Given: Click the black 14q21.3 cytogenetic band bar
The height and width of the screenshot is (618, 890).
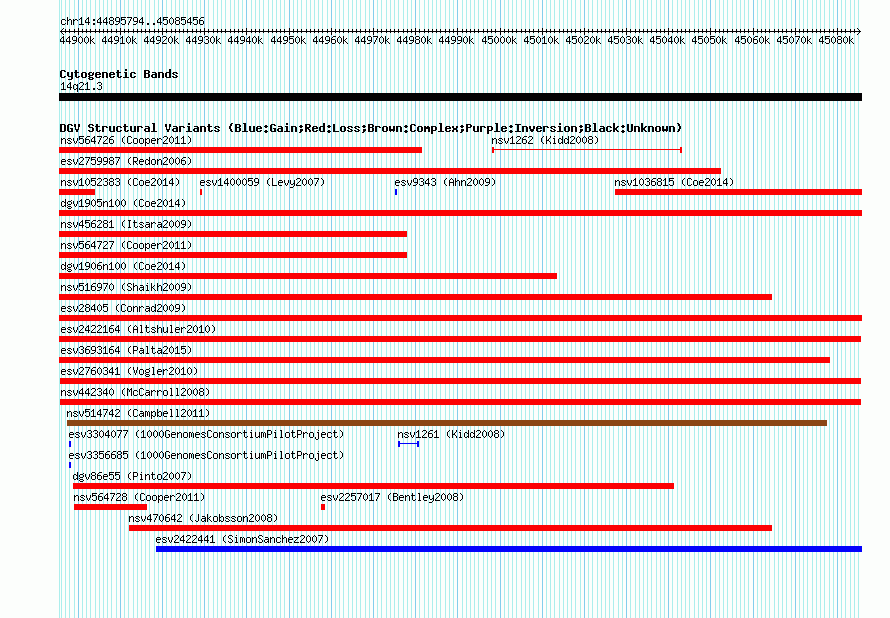Looking at the screenshot, I should (x=460, y=97).
